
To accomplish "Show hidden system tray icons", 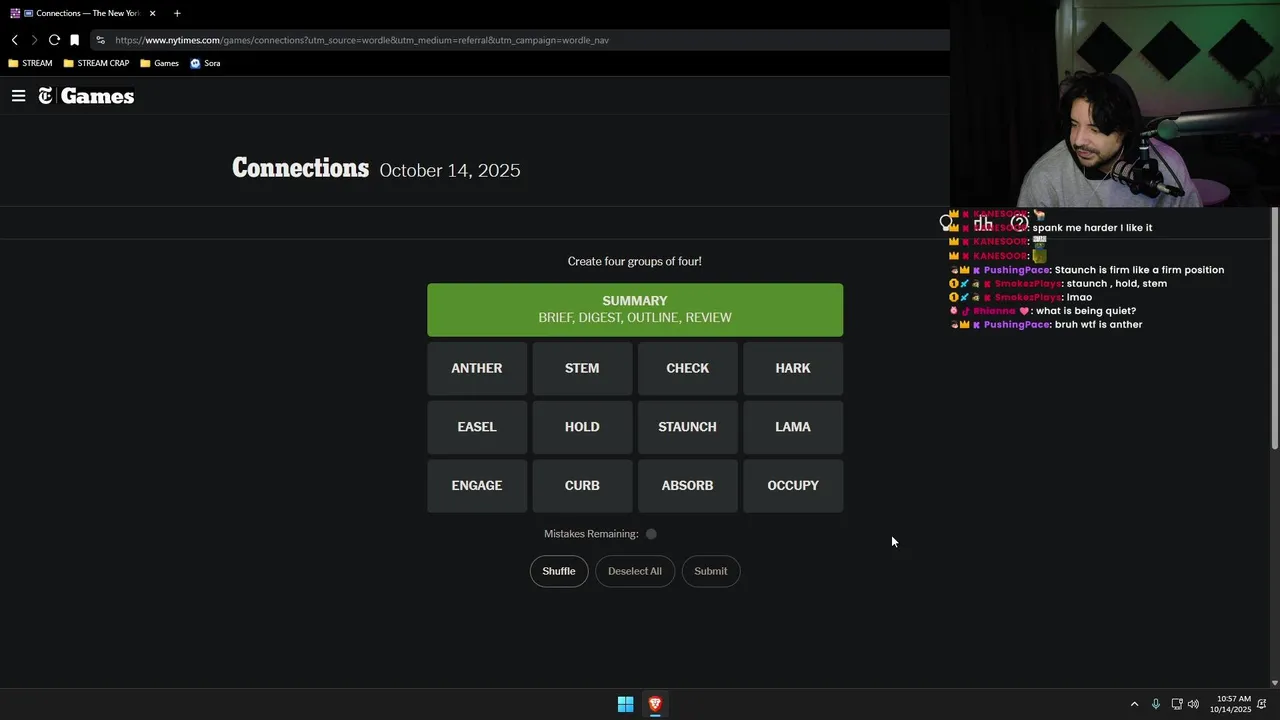I will (x=1134, y=704).
